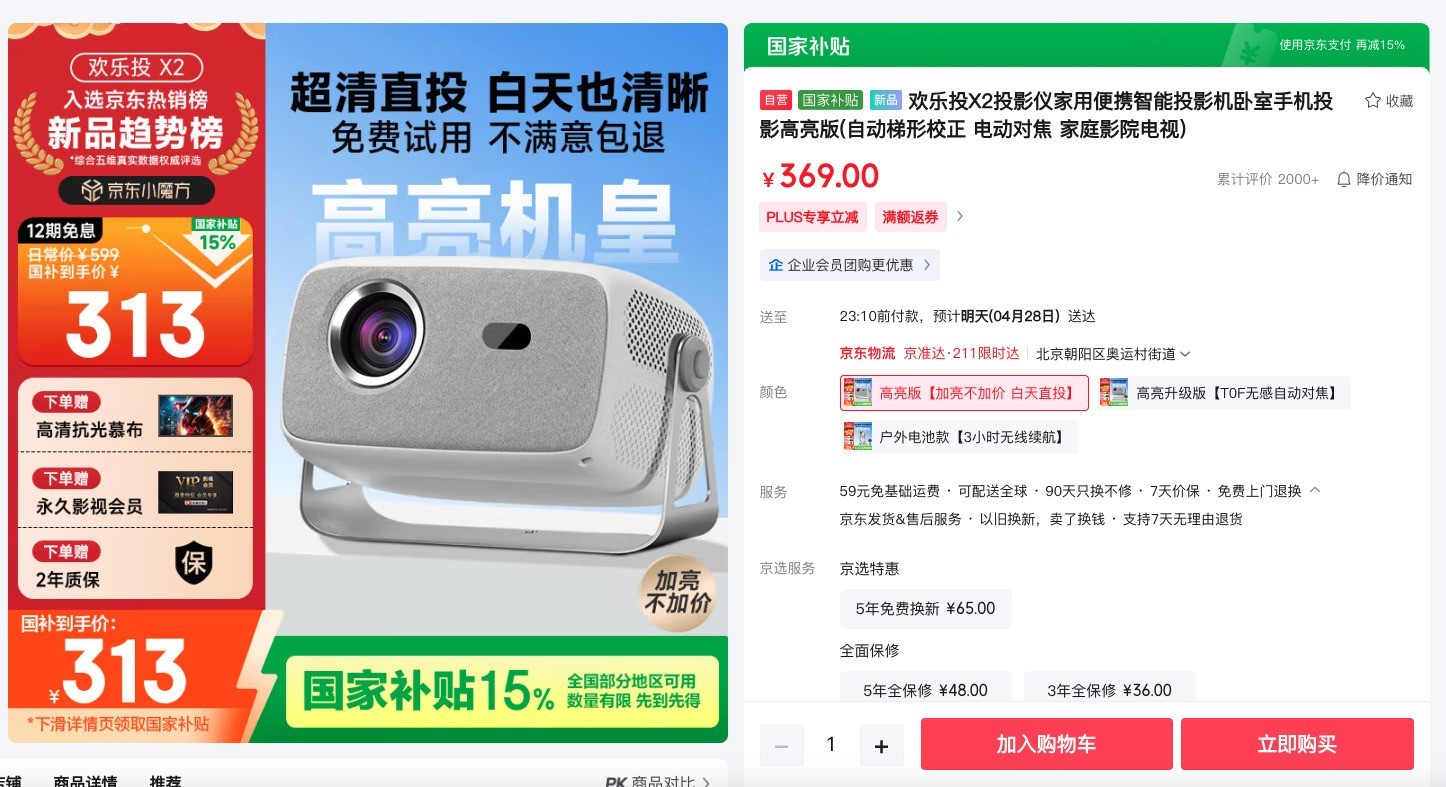
Task: Click the PK product comparison icon
Action: 616,781
